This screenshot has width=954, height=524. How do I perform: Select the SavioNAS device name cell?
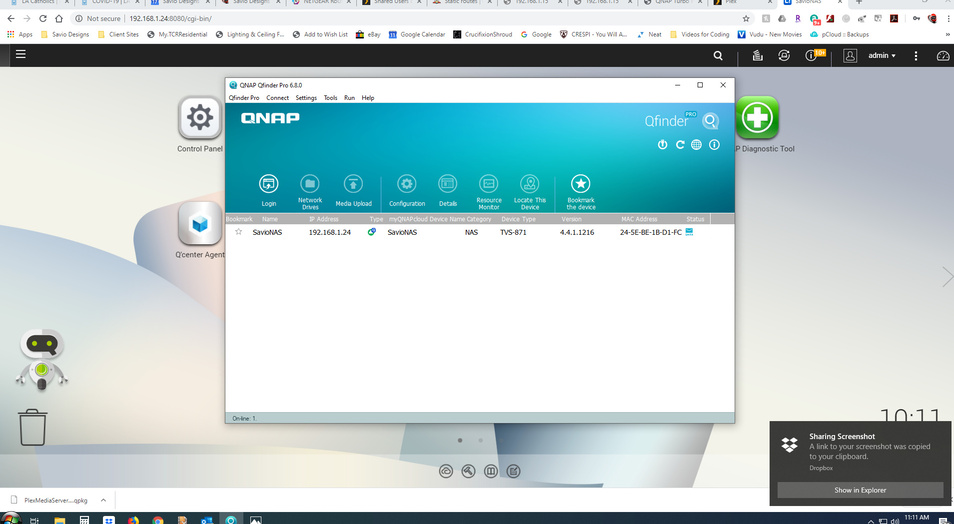[x=267, y=232]
